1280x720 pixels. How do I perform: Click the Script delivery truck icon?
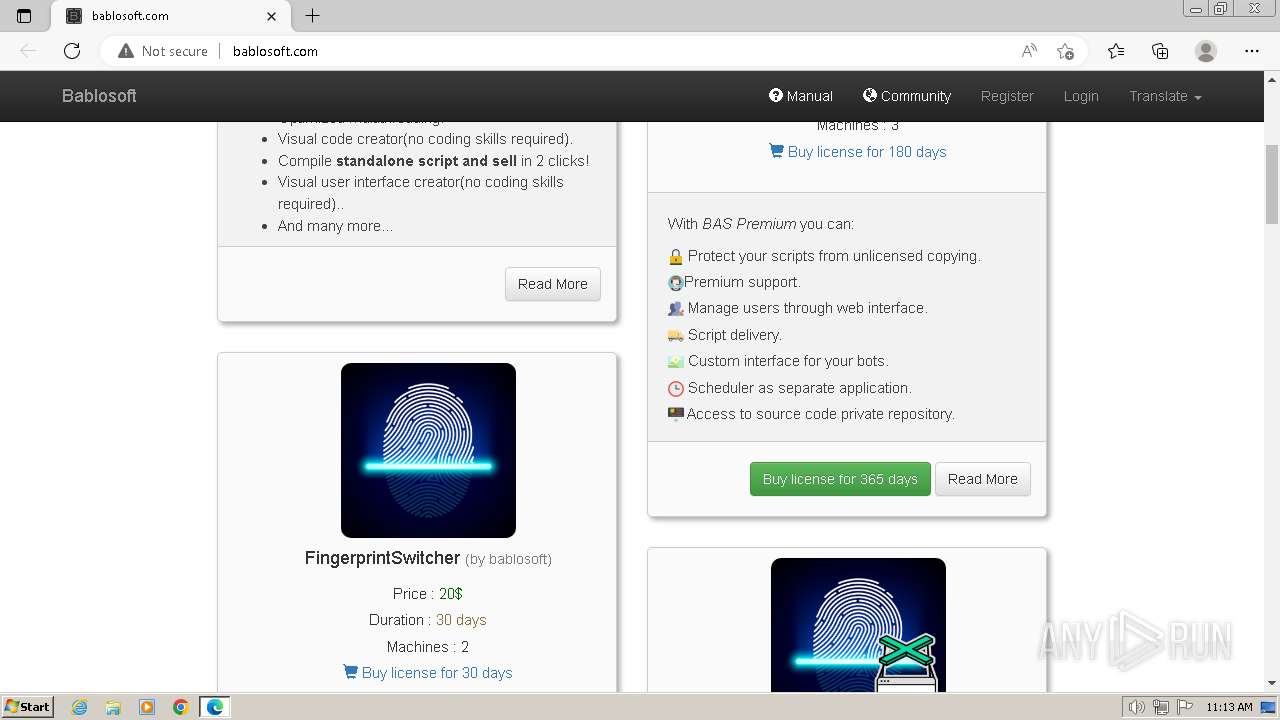tap(676, 336)
